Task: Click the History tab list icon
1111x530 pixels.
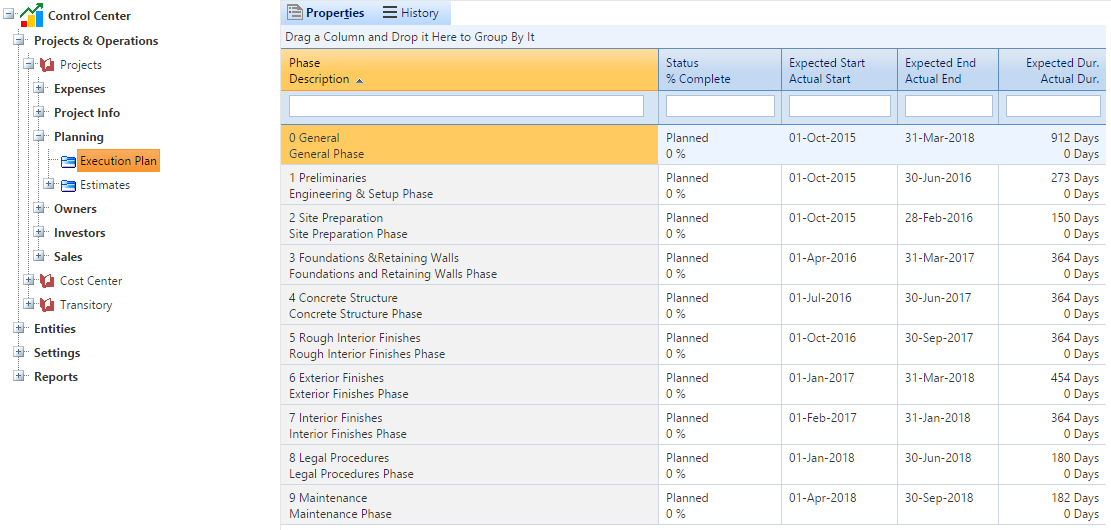Action: tap(390, 13)
